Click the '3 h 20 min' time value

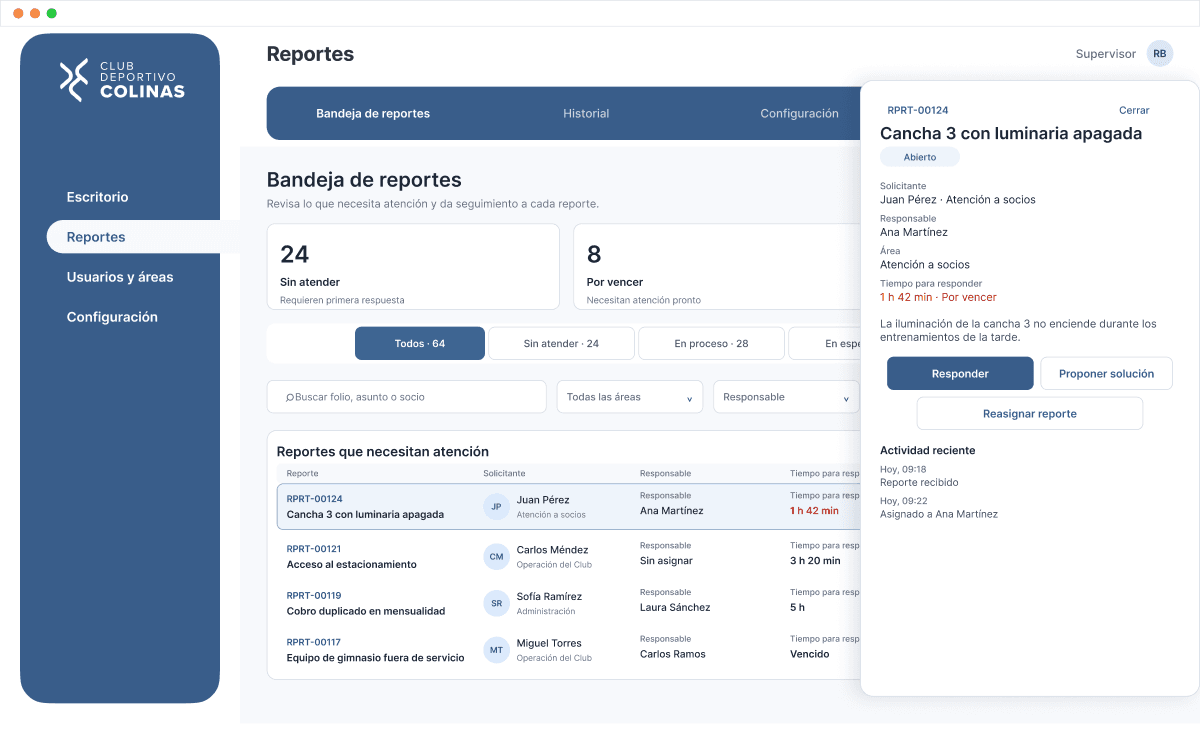tap(815, 561)
